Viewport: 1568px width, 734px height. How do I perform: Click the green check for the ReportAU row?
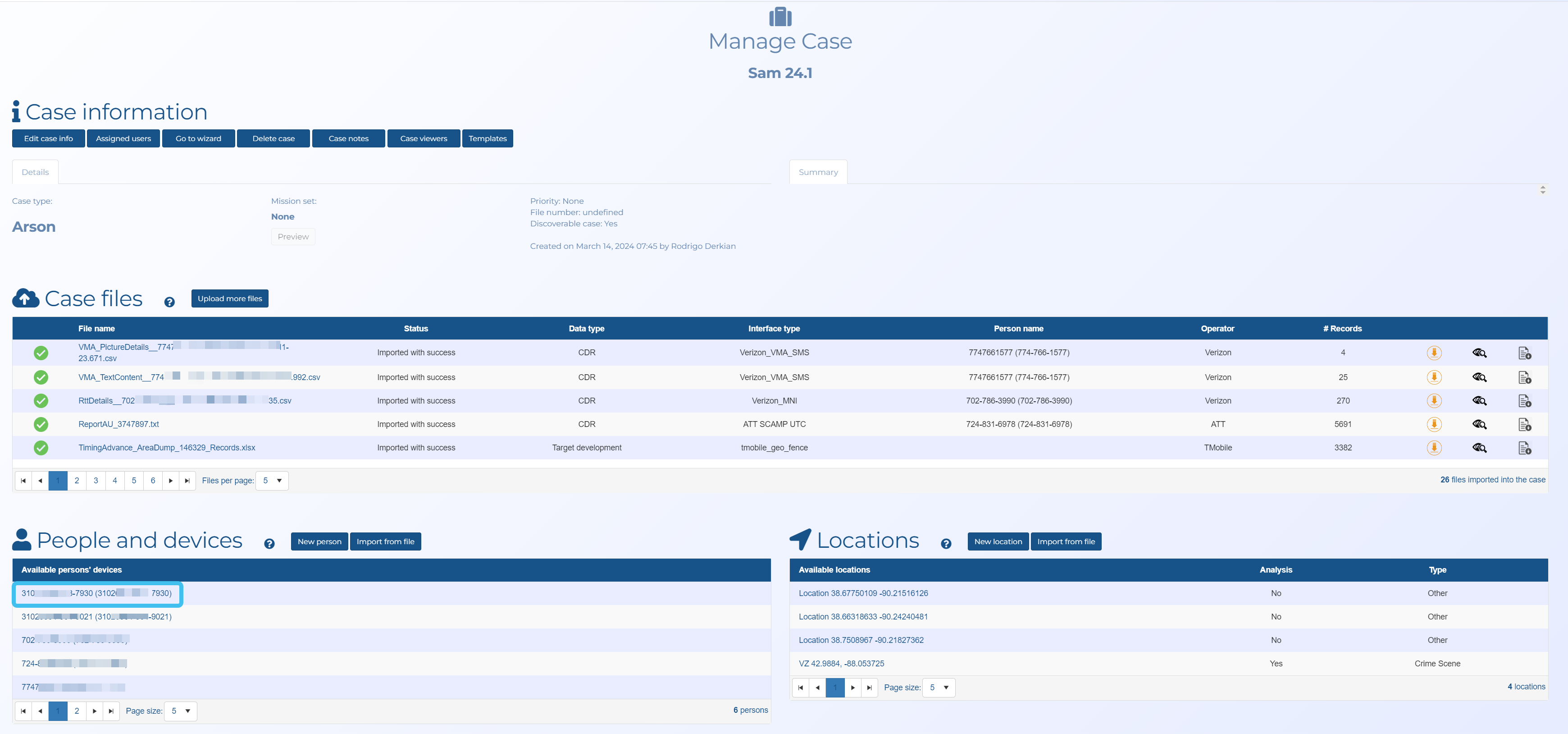click(x=41, y=424)
